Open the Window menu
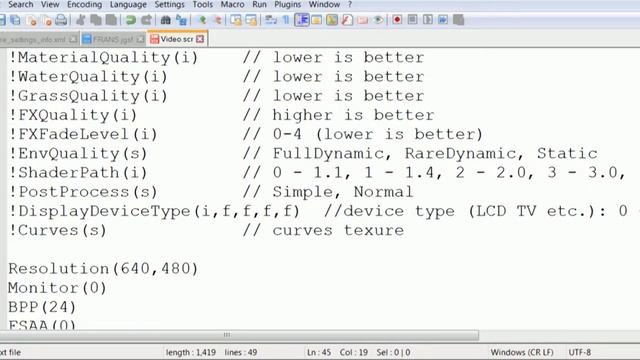This screenshot has width=640, height=360. [324, 4]
